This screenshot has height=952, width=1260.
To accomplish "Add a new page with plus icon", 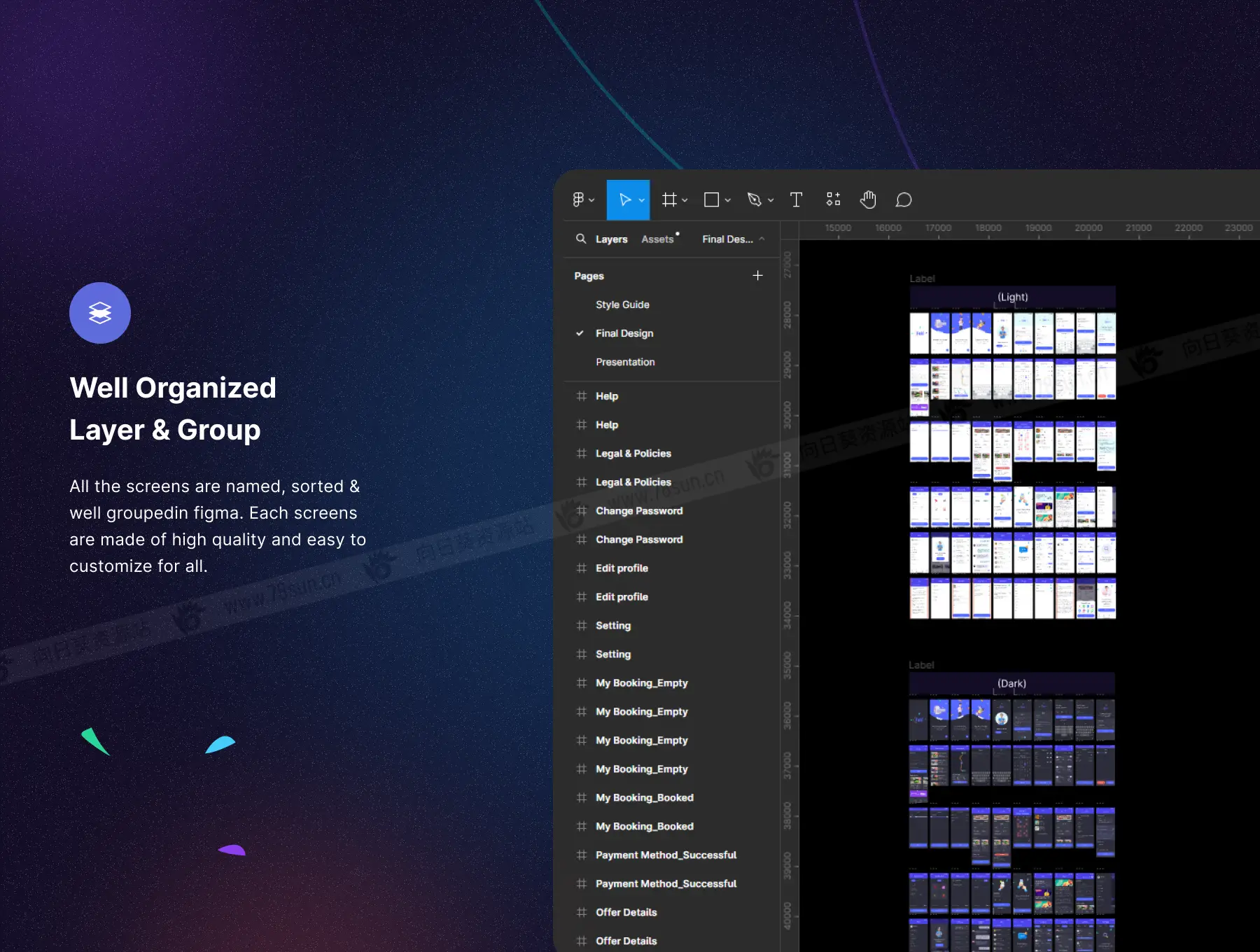I will [x=757, y=275].
